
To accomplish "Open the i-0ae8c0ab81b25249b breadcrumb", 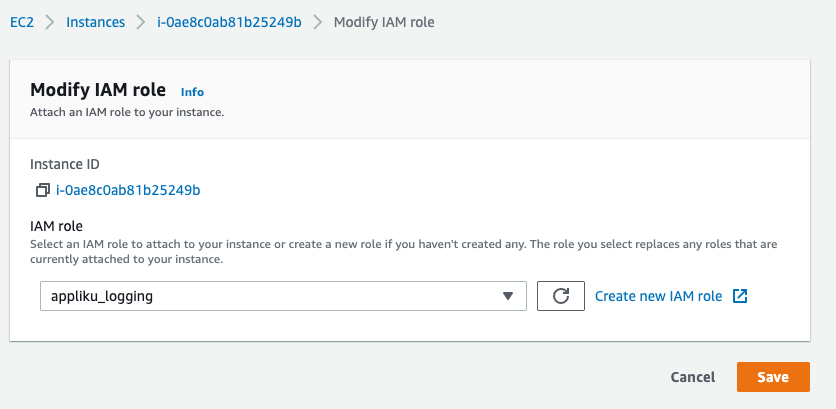I will tap(229, 22).
